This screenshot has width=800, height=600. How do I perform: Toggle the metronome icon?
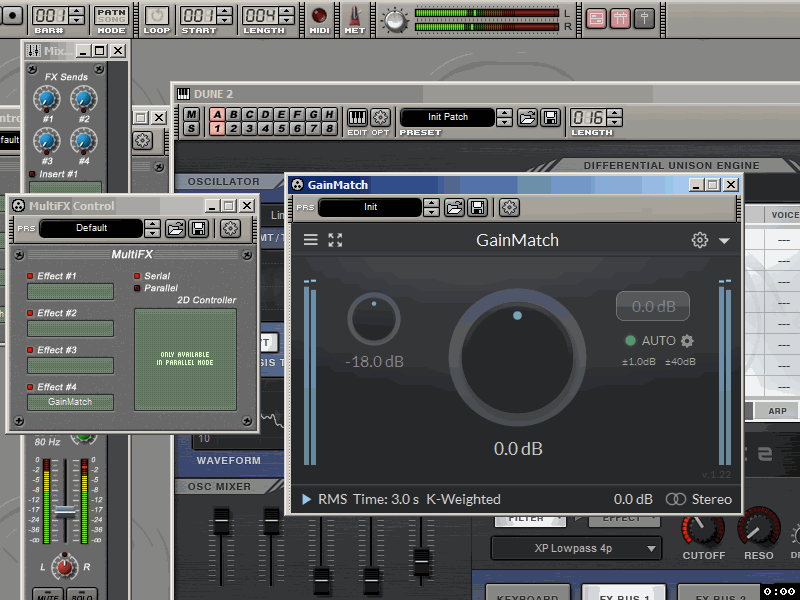[355, 16]
